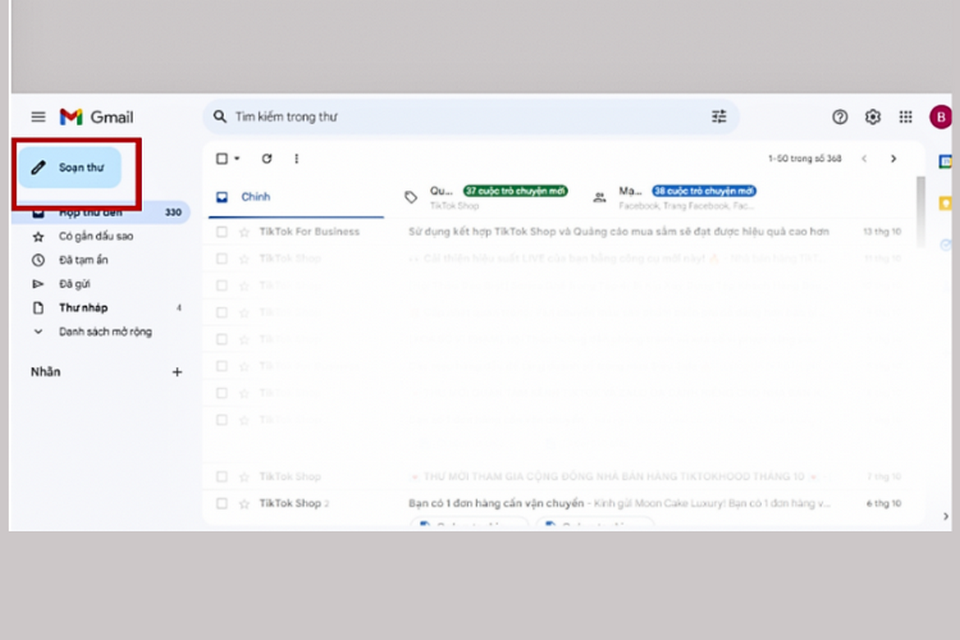Image resolution: width=960 pixels, height=640 pixels.
Task: Open the Help question mark icon
Action: [x=840, y=117]
